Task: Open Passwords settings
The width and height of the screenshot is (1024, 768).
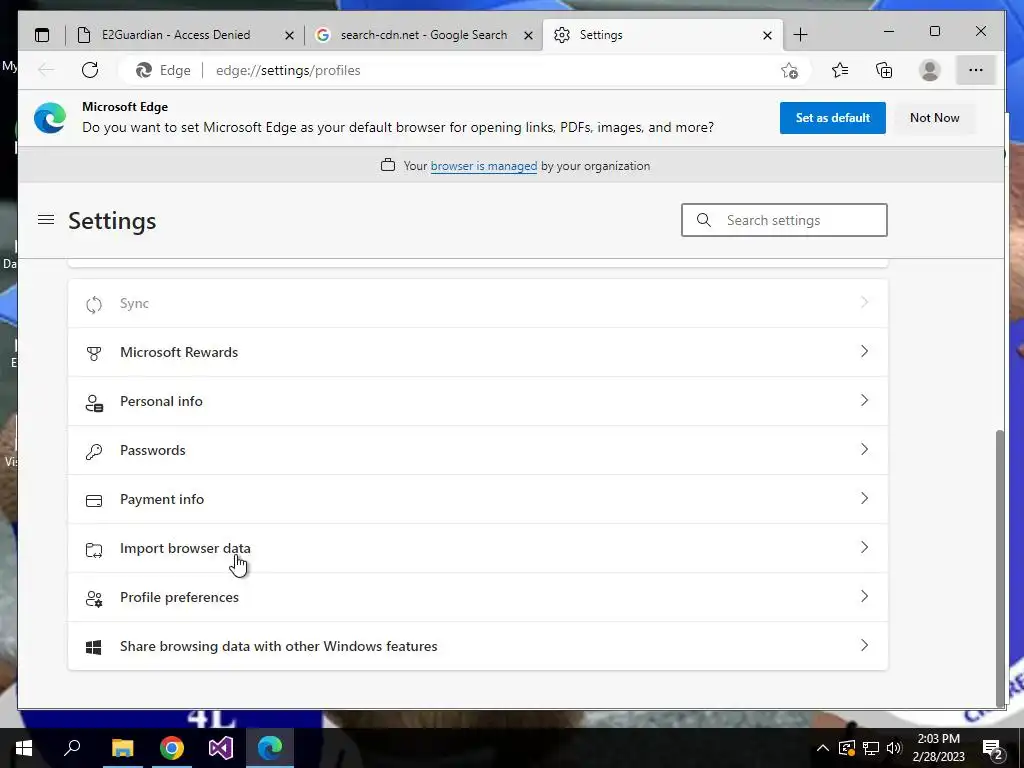Action: (478, 450)
